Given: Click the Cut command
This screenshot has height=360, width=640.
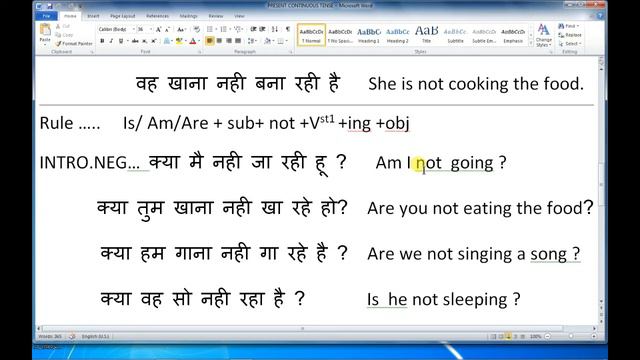Looking at the screenshot, I should coord(64,26).
